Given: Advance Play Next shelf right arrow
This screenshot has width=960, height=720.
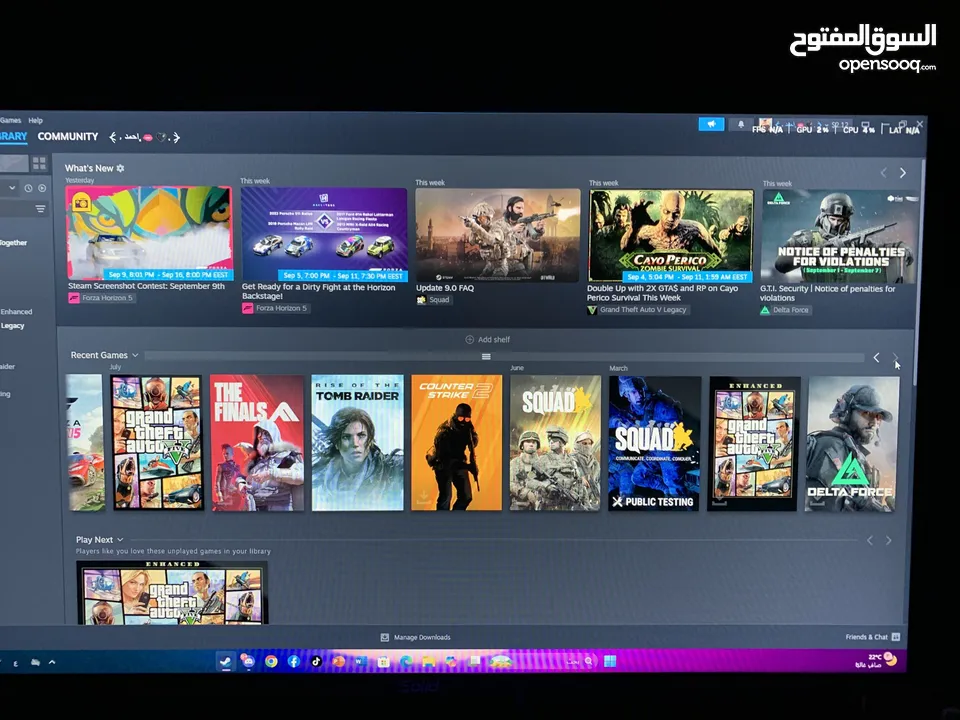Looking at the screenshot, I should [x=888, y=541].
